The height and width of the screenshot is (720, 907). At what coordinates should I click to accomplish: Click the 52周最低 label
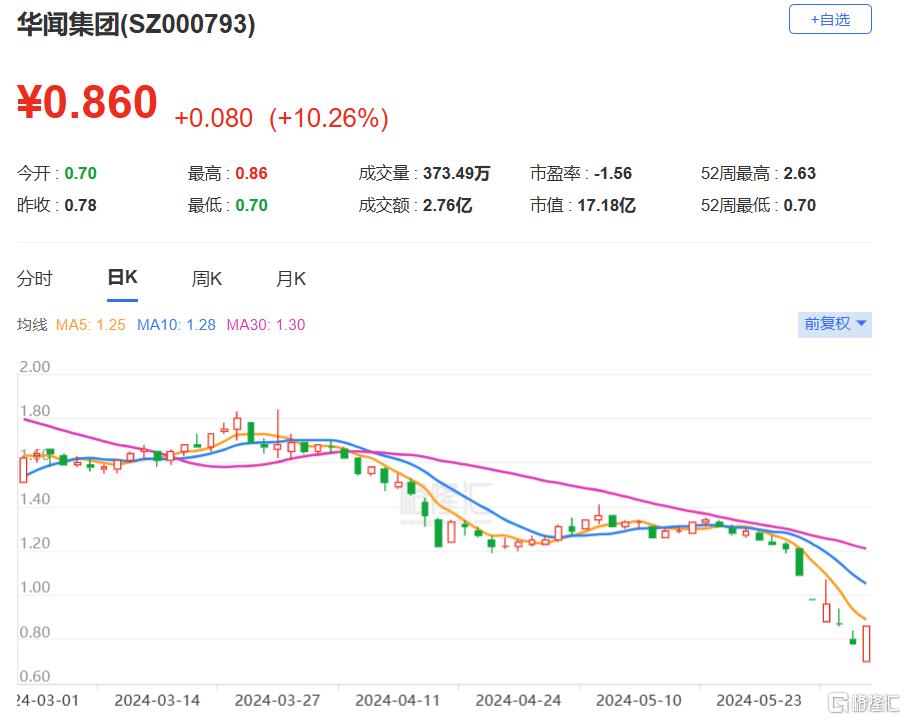click(x=738, y=205)
